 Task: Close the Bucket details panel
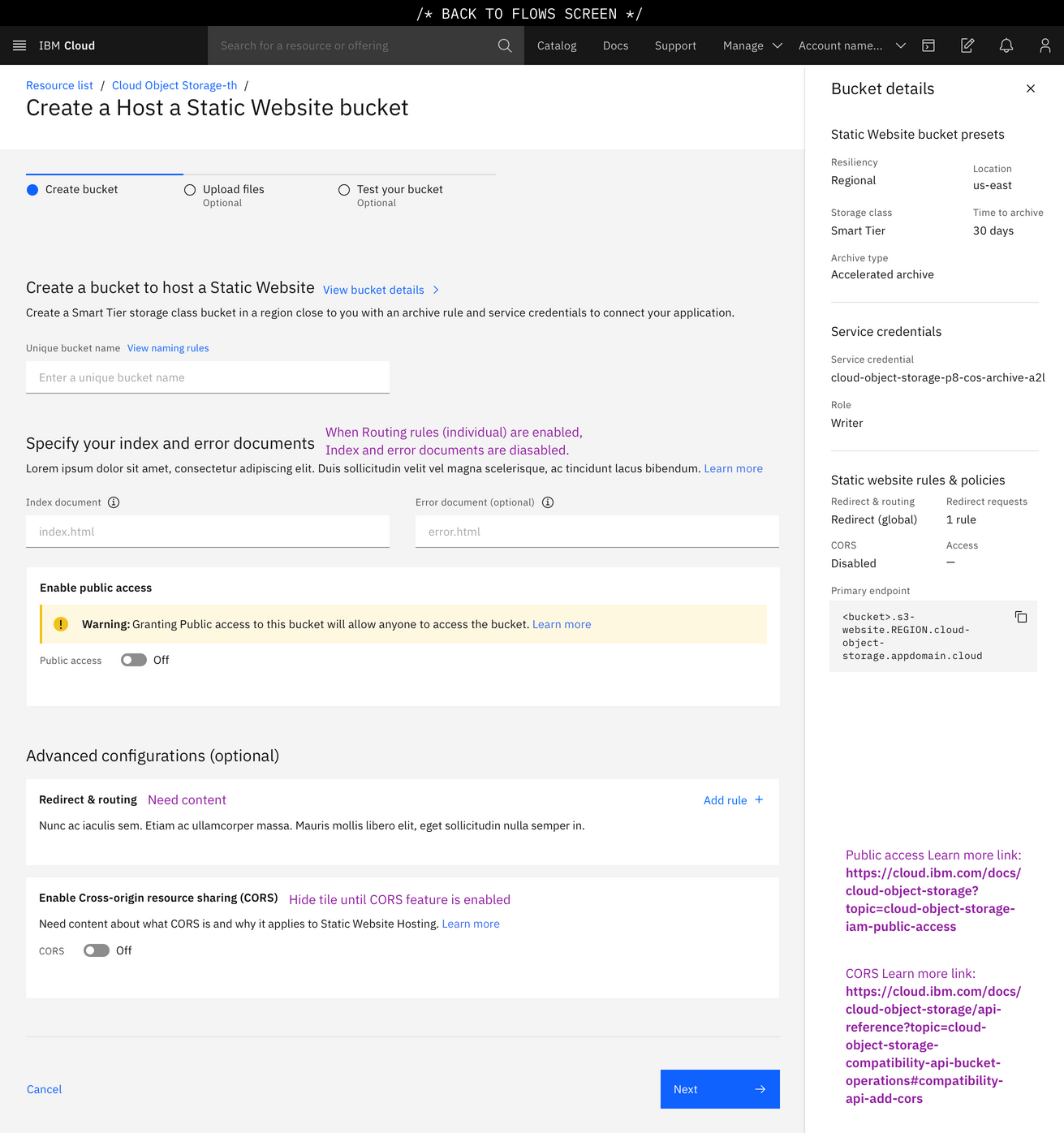[x=1031, y=88]
